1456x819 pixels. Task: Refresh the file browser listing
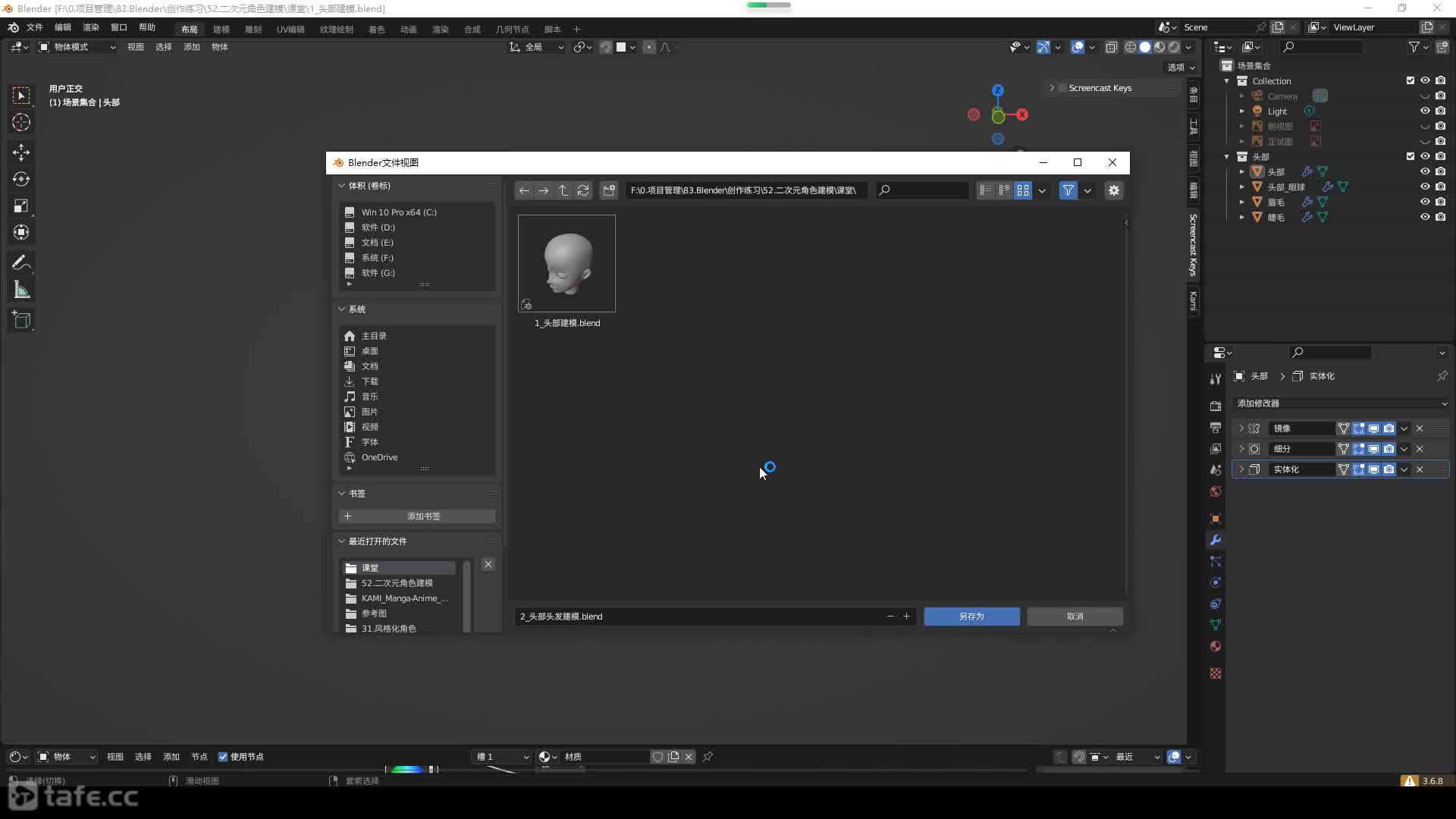click(583, 190)
